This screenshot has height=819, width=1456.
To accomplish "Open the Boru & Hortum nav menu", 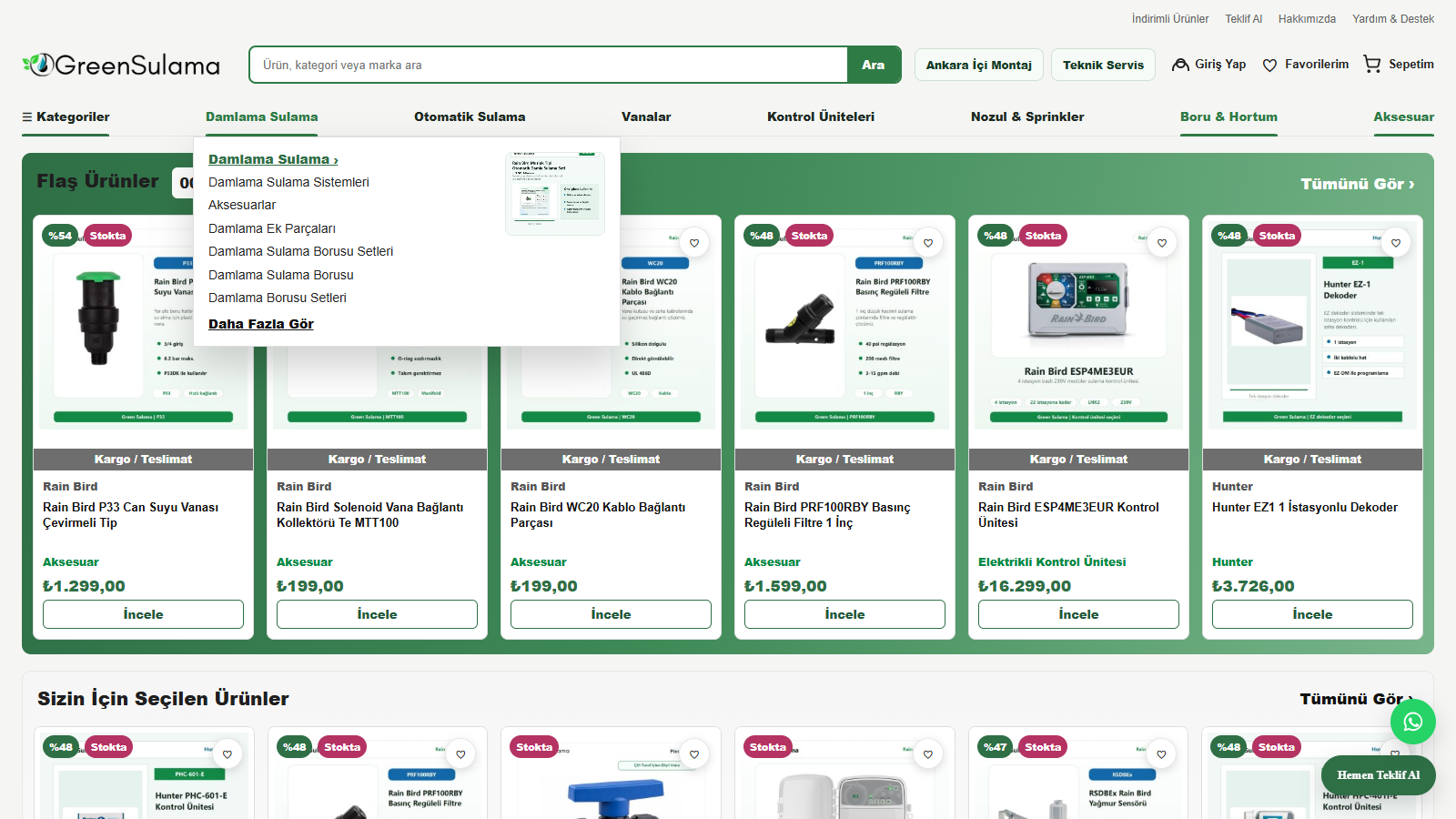I will pos(1228,116).
